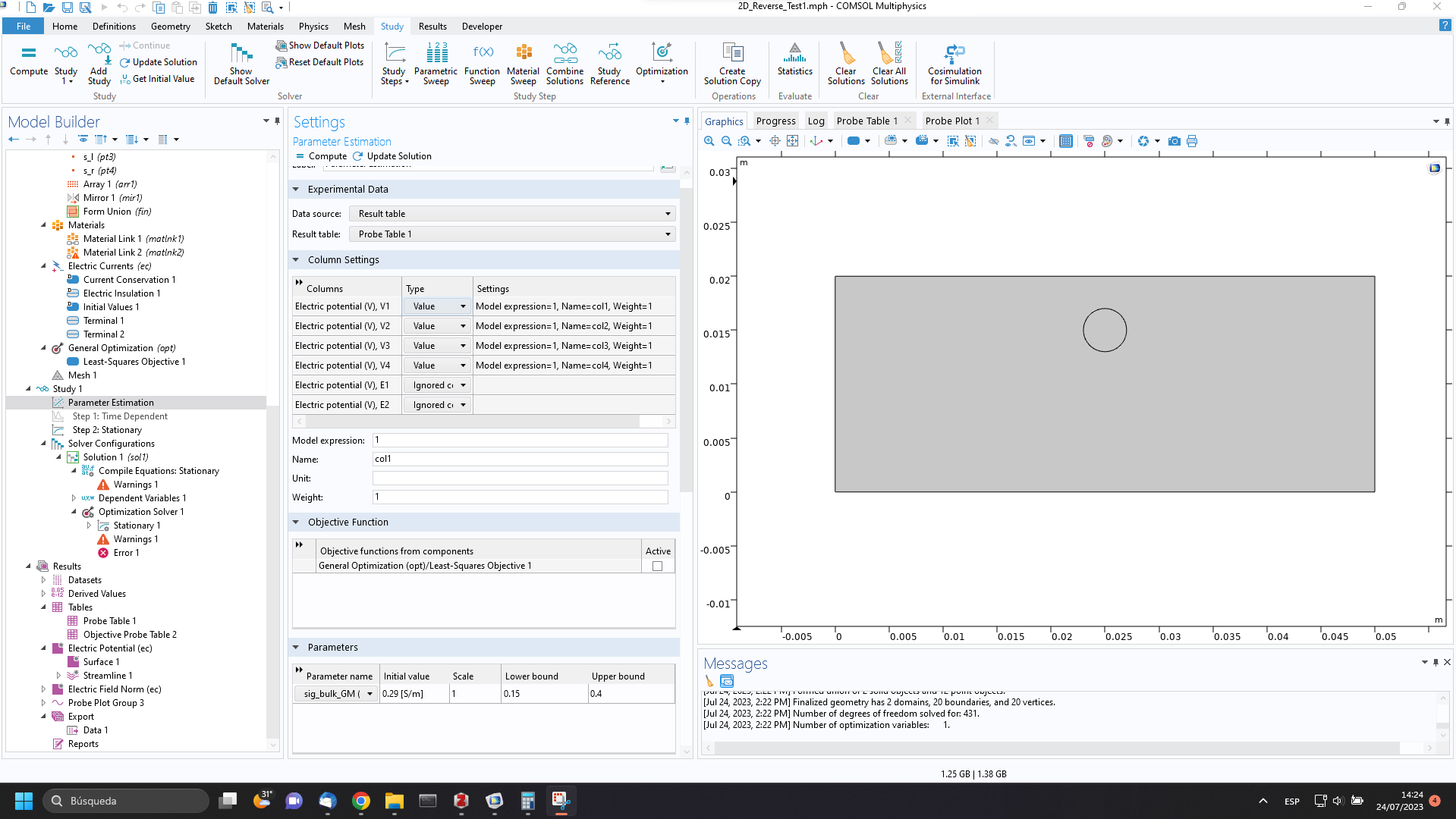Click Clear All Solutions icon

(x=889, y=64)
